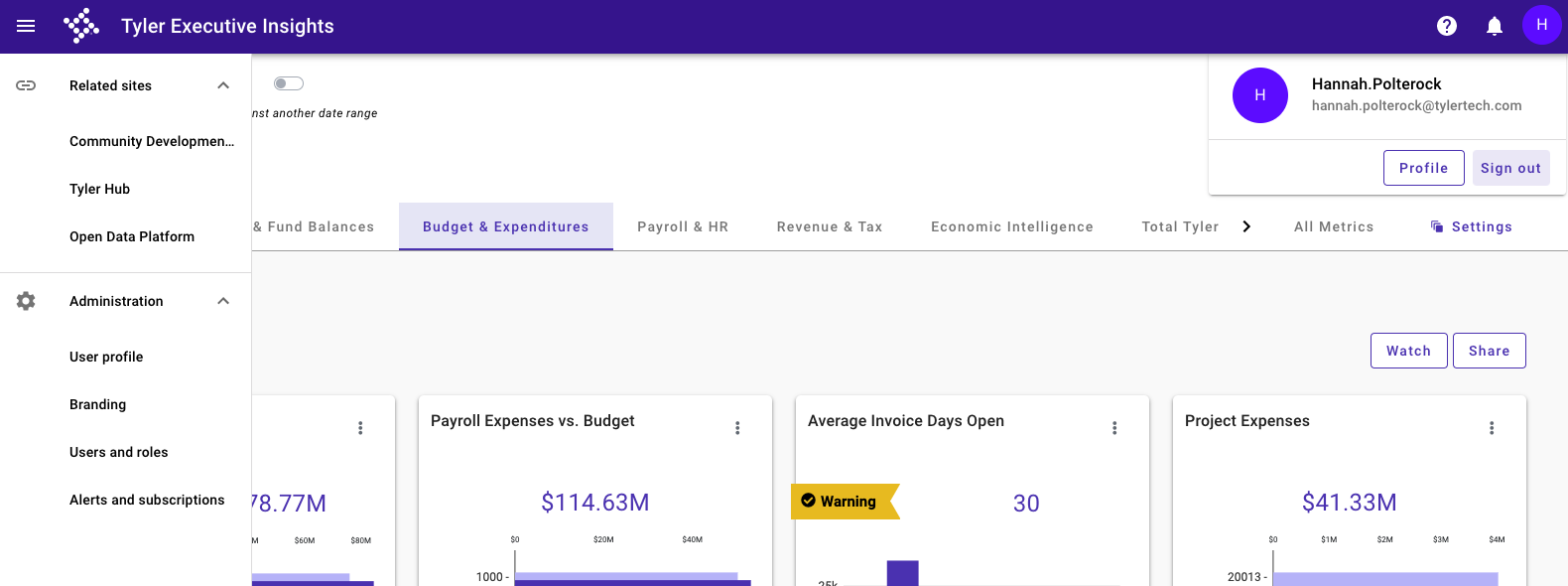Click the Hannah.Polterock user name
The image size is (1568, 586).
coord(1376,84)
